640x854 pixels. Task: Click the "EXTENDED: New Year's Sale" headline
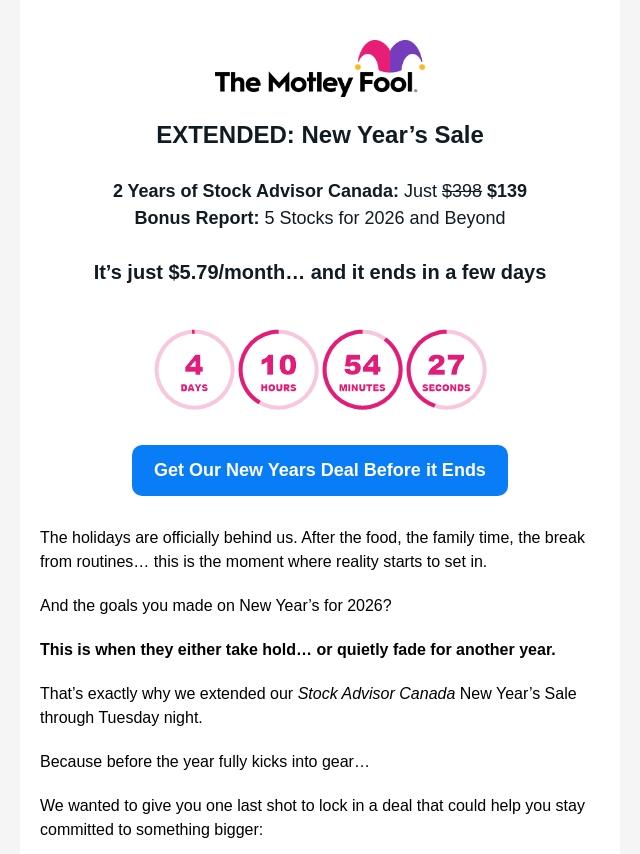pos(320,135)
